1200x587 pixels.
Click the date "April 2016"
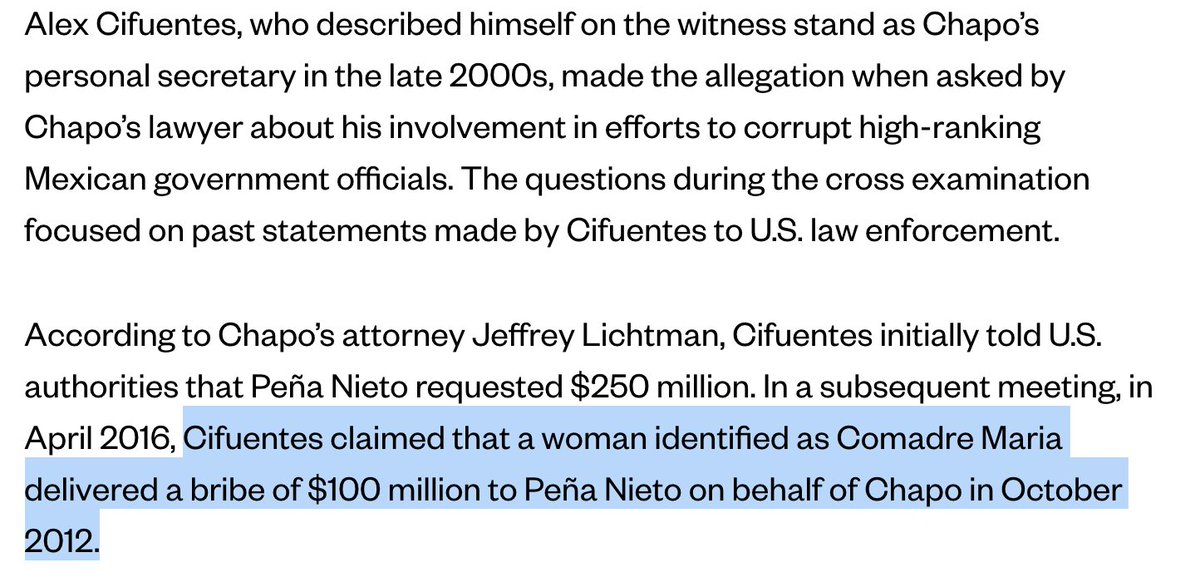coord(99,439)
